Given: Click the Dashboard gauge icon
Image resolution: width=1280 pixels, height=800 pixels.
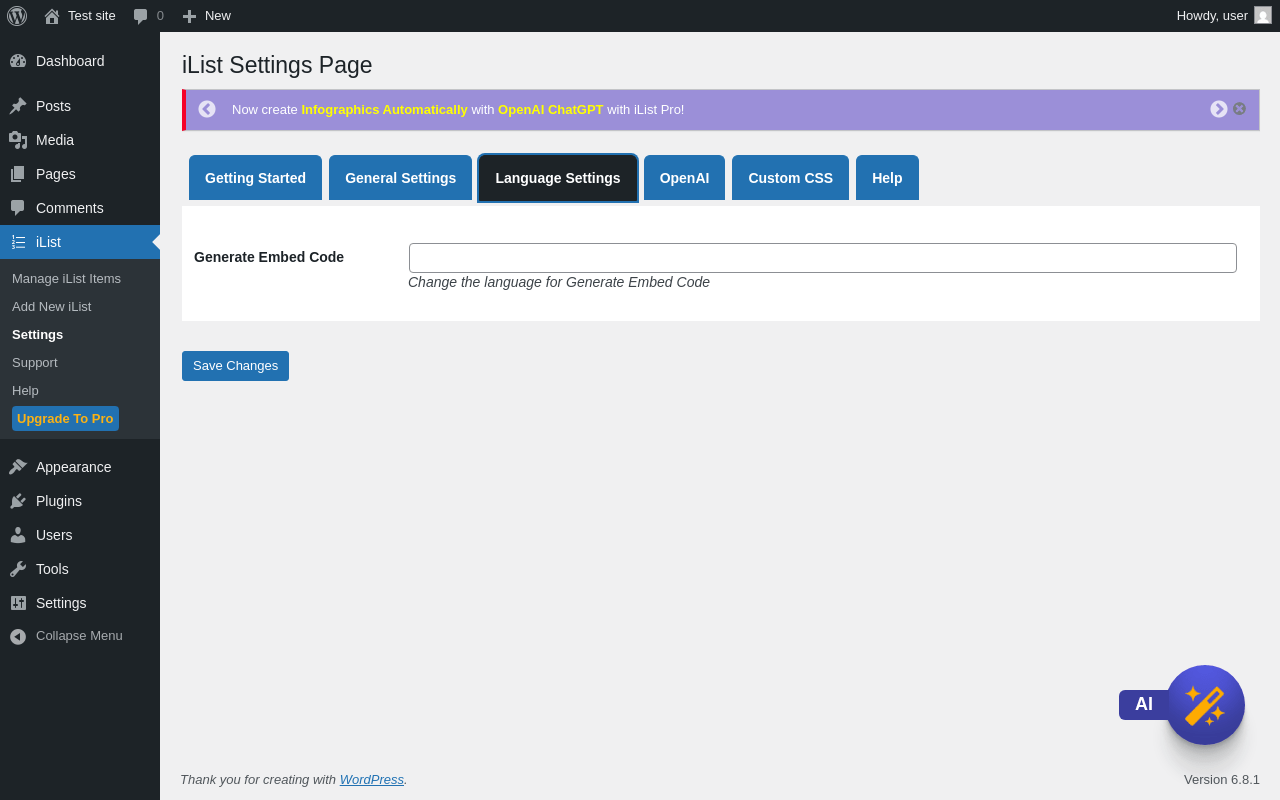Looking at the screenshot, I should [x=18, y=61].
